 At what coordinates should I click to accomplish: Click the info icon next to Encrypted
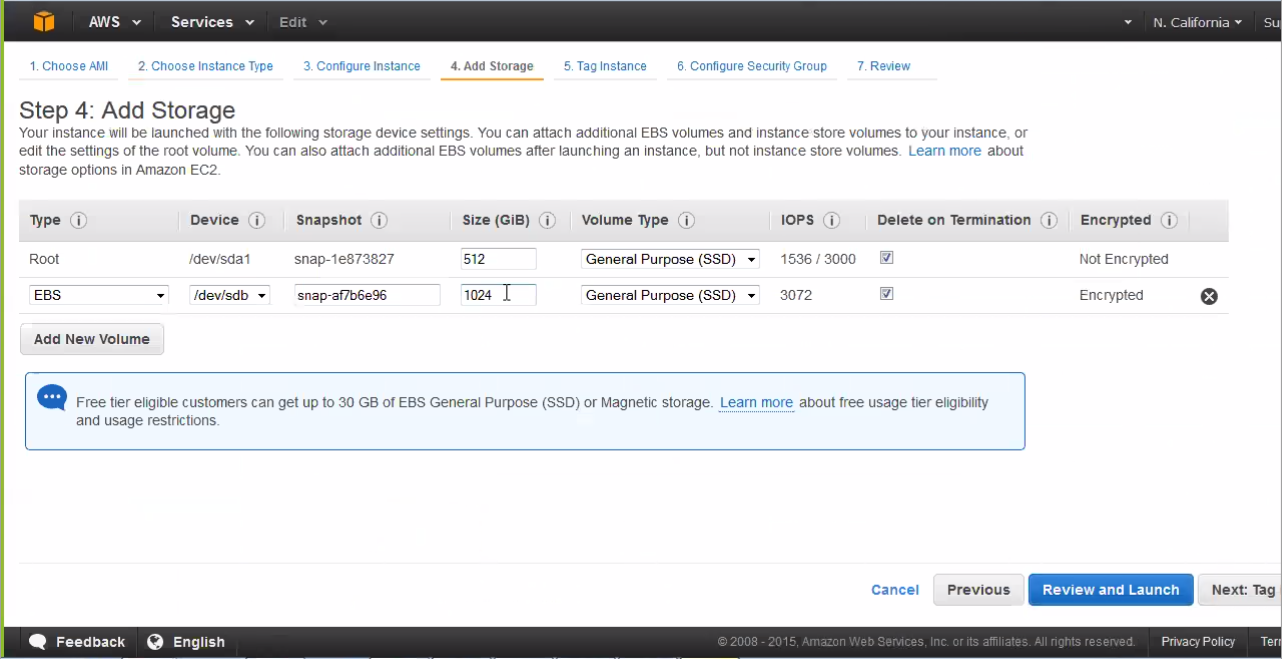[1168, 221]
